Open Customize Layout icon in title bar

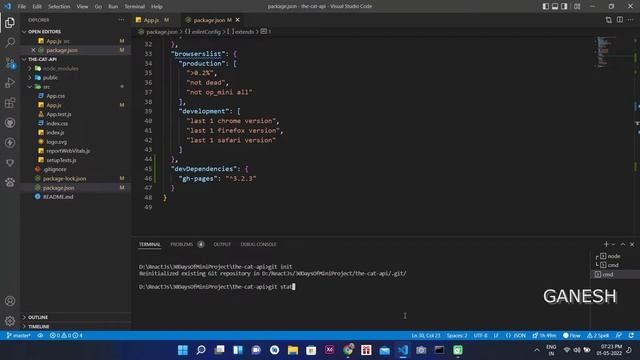click(577, 6)
